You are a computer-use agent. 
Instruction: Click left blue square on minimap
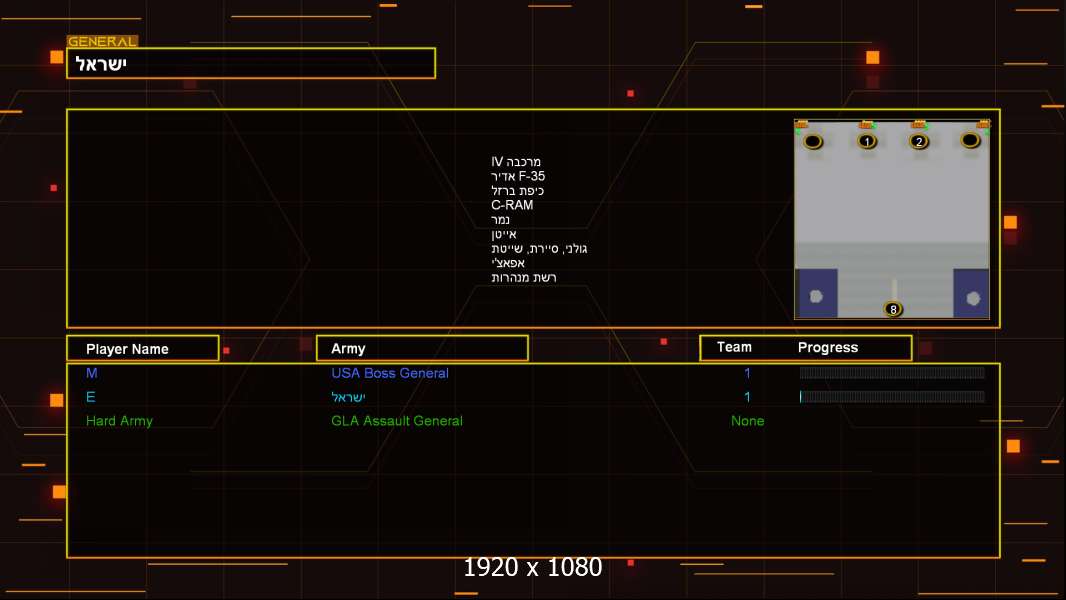[x=816, y=293]
